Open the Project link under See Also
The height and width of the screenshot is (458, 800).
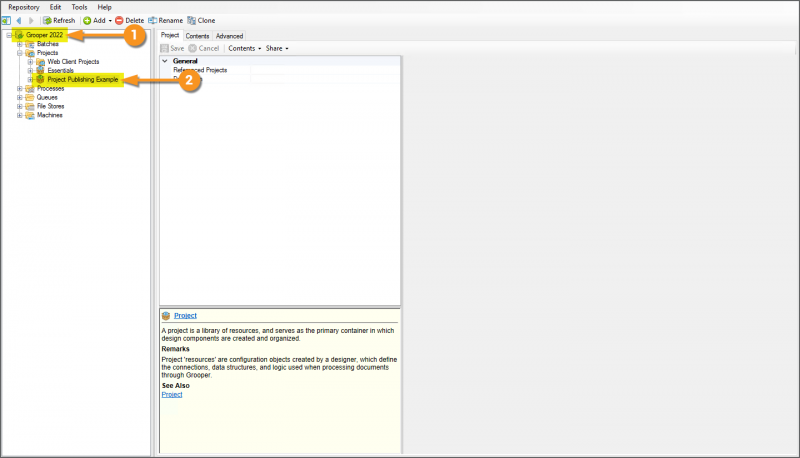click(x=172, y=395)
